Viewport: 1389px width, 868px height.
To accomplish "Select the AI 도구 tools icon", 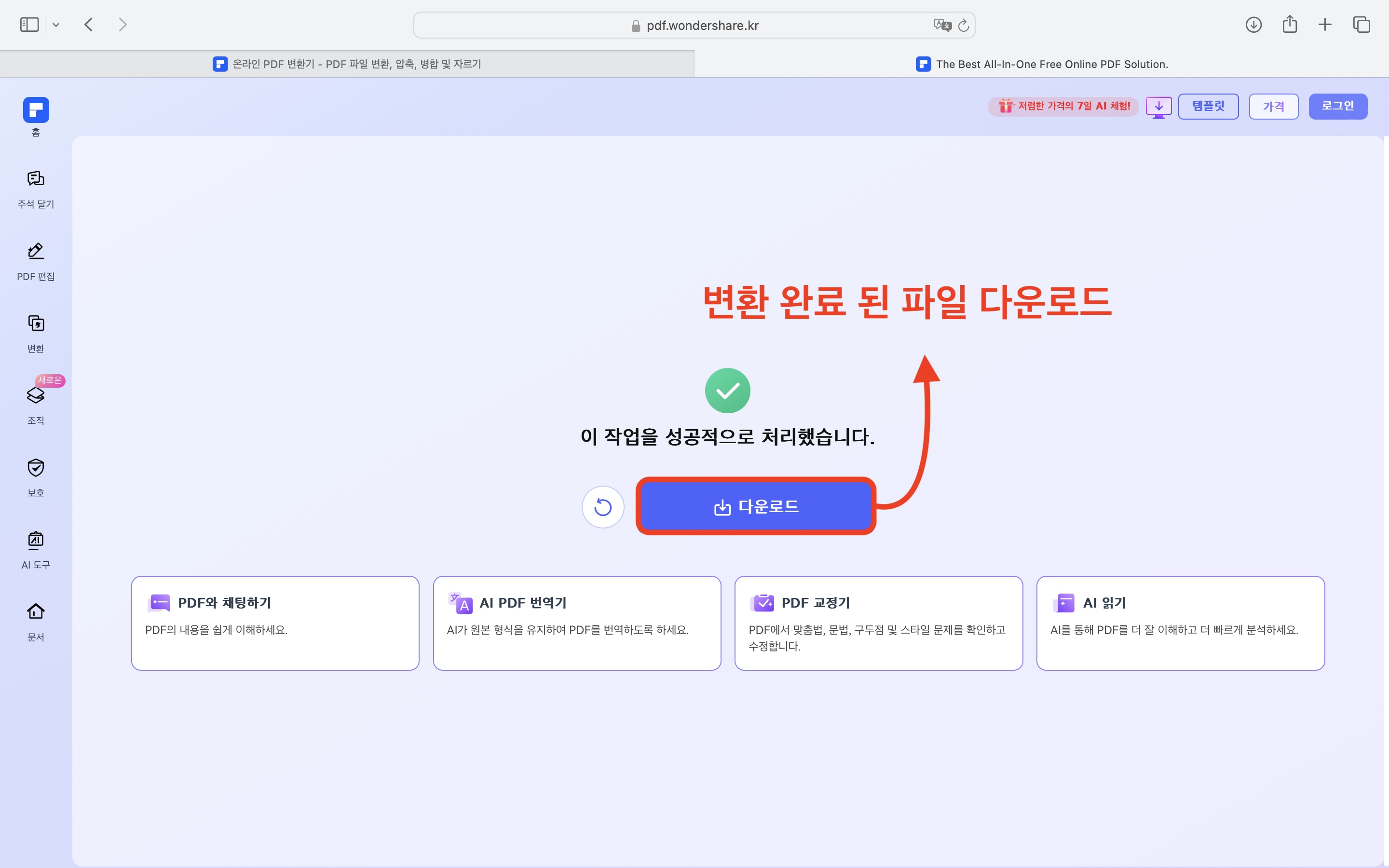I will point(36,548).
